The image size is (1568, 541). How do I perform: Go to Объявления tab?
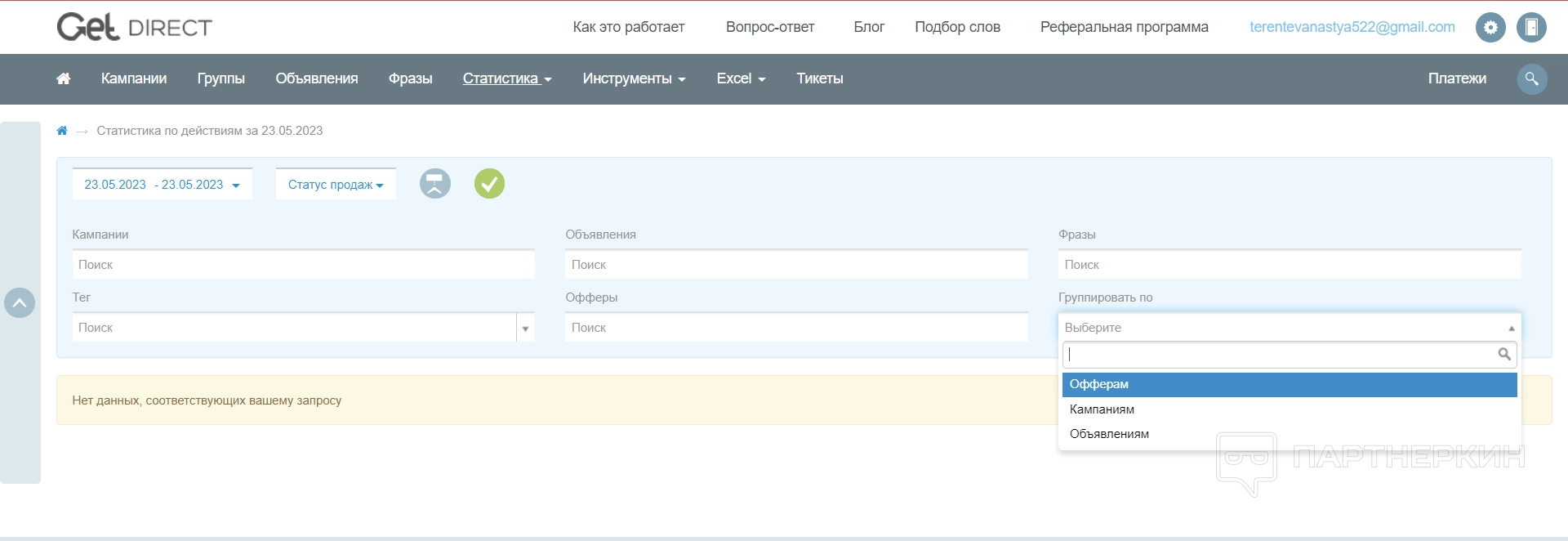pyautogui.click(x=317, y=78)
